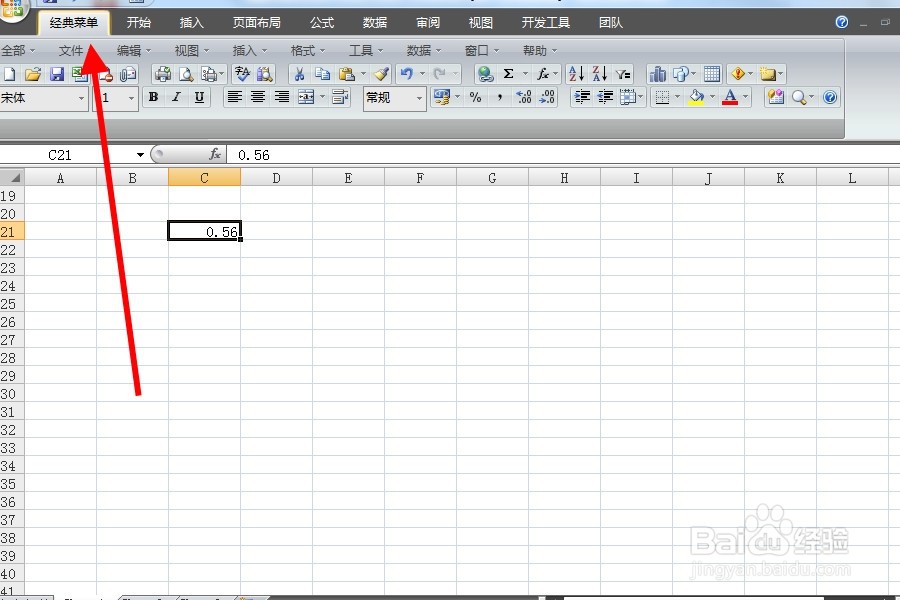900x600 pixels.
Task: Open Excel help from toolbar question icon
Action: click(x=830, y=98)
